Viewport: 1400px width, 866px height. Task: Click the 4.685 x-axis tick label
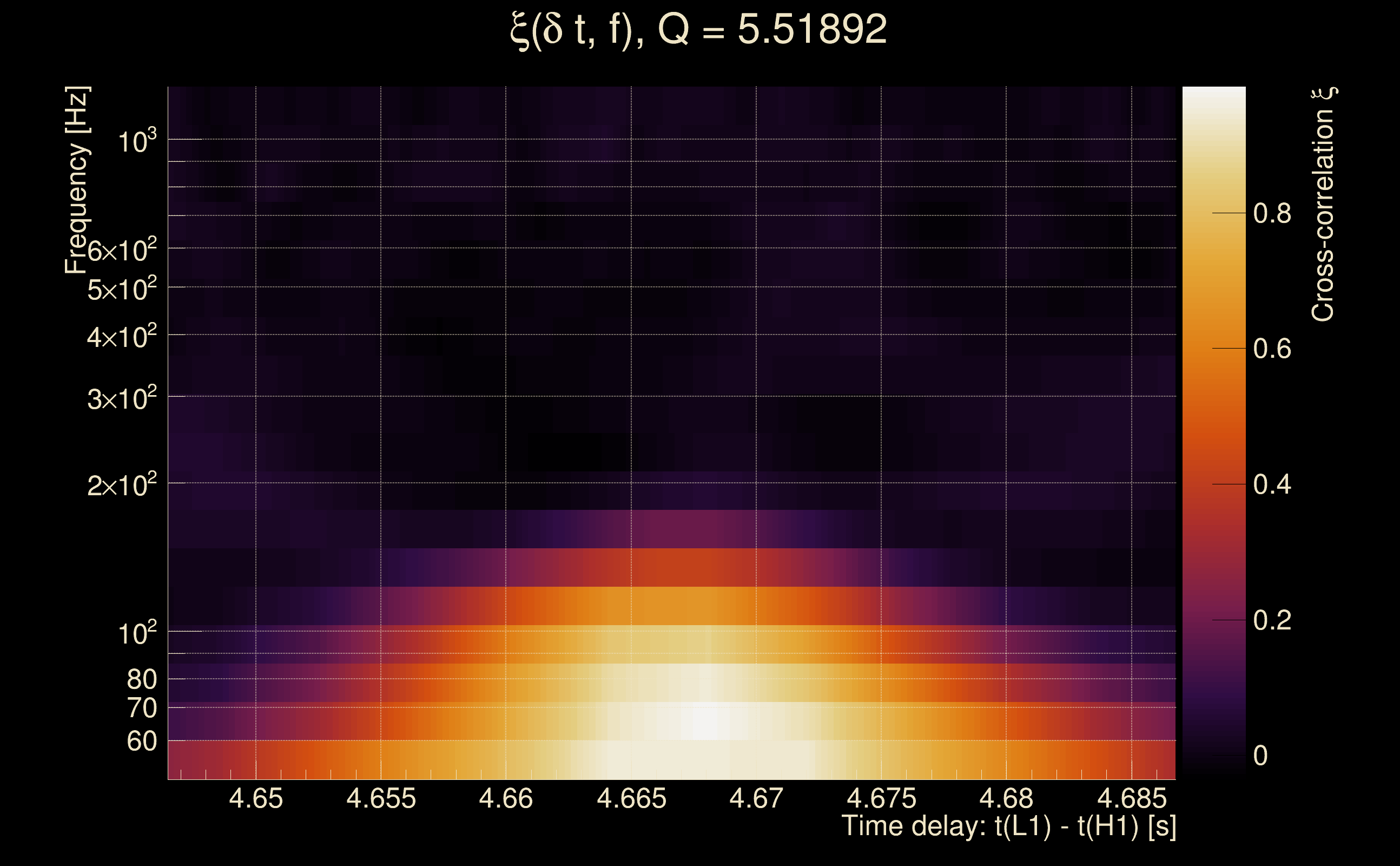pos(1132,798)
